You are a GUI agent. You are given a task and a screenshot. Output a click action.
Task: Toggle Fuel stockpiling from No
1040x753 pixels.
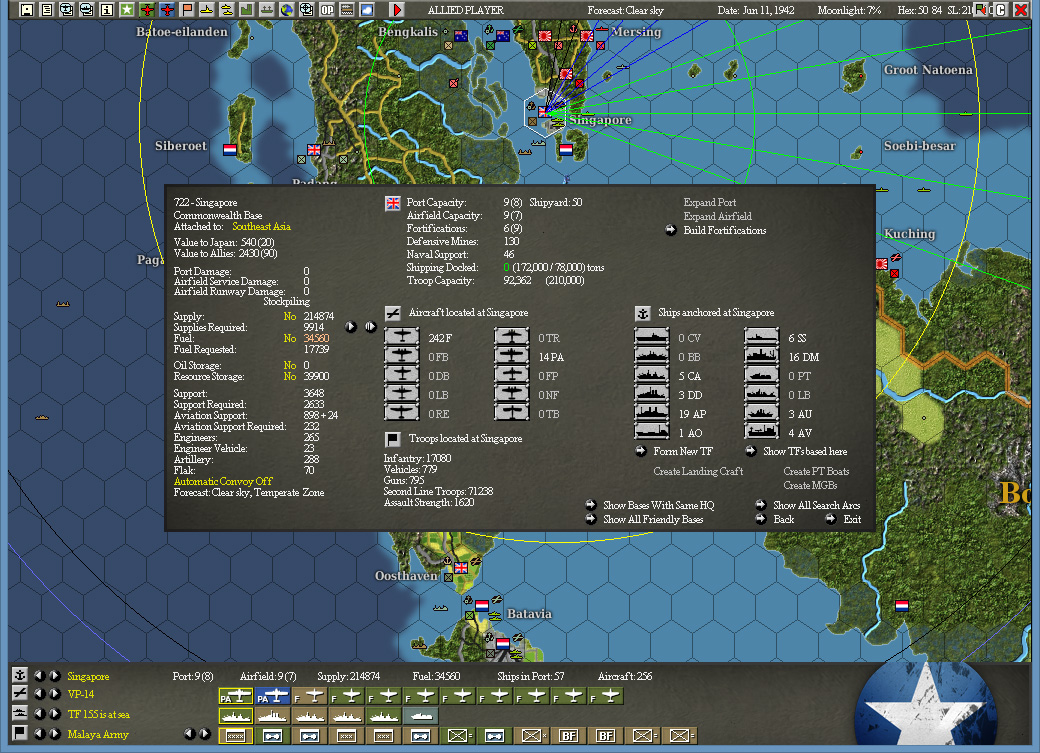point(290,338)
